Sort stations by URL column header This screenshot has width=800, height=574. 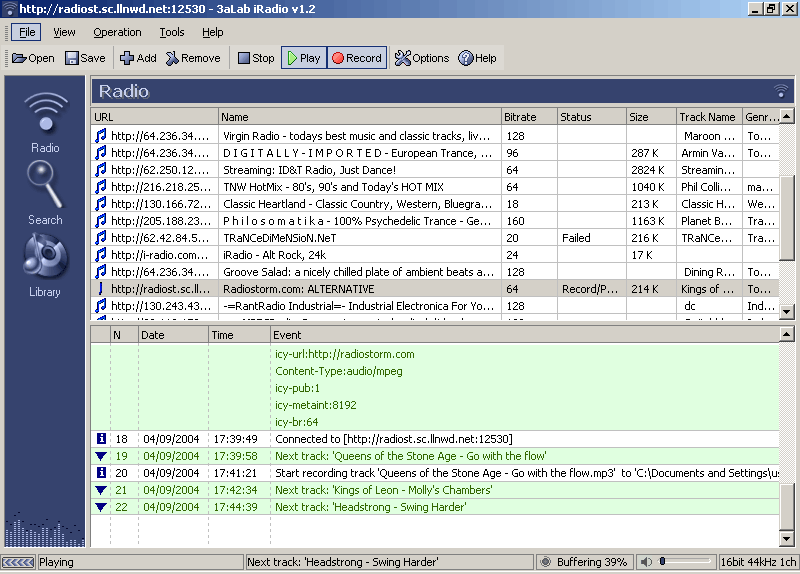coord(155,117)
